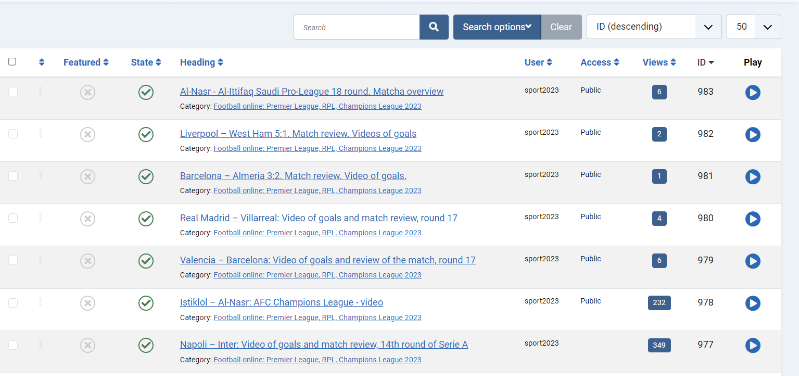The height and width of the screenshot is (376, 799).
Task: Check the select-all checkbox in header
Action: point(12,62)
